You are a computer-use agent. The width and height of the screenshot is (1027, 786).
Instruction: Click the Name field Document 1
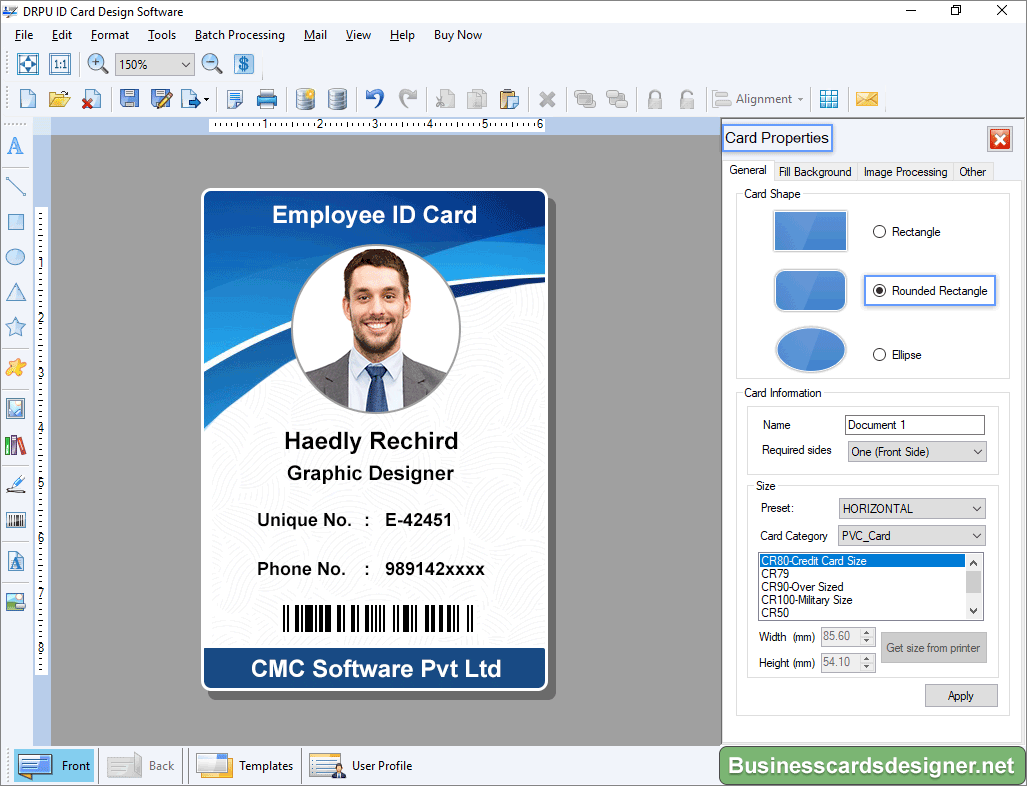[x=914, y=424]
